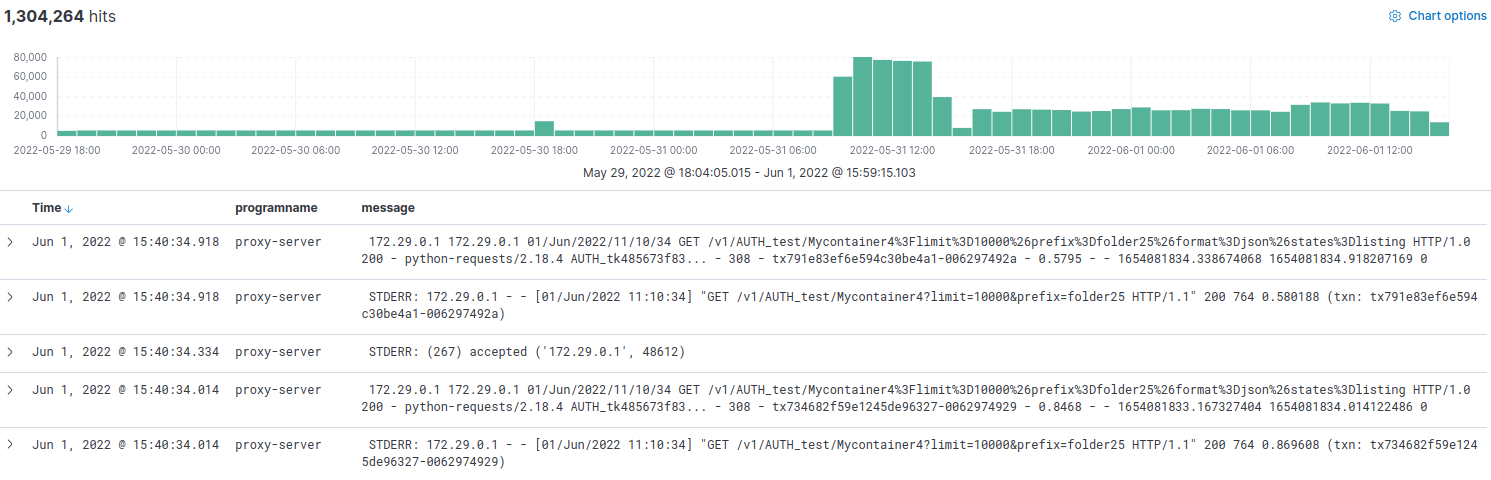The image size is (1491, 480).
Task: Click the 40,000 y-axis label
Action: tap(30, 97)
